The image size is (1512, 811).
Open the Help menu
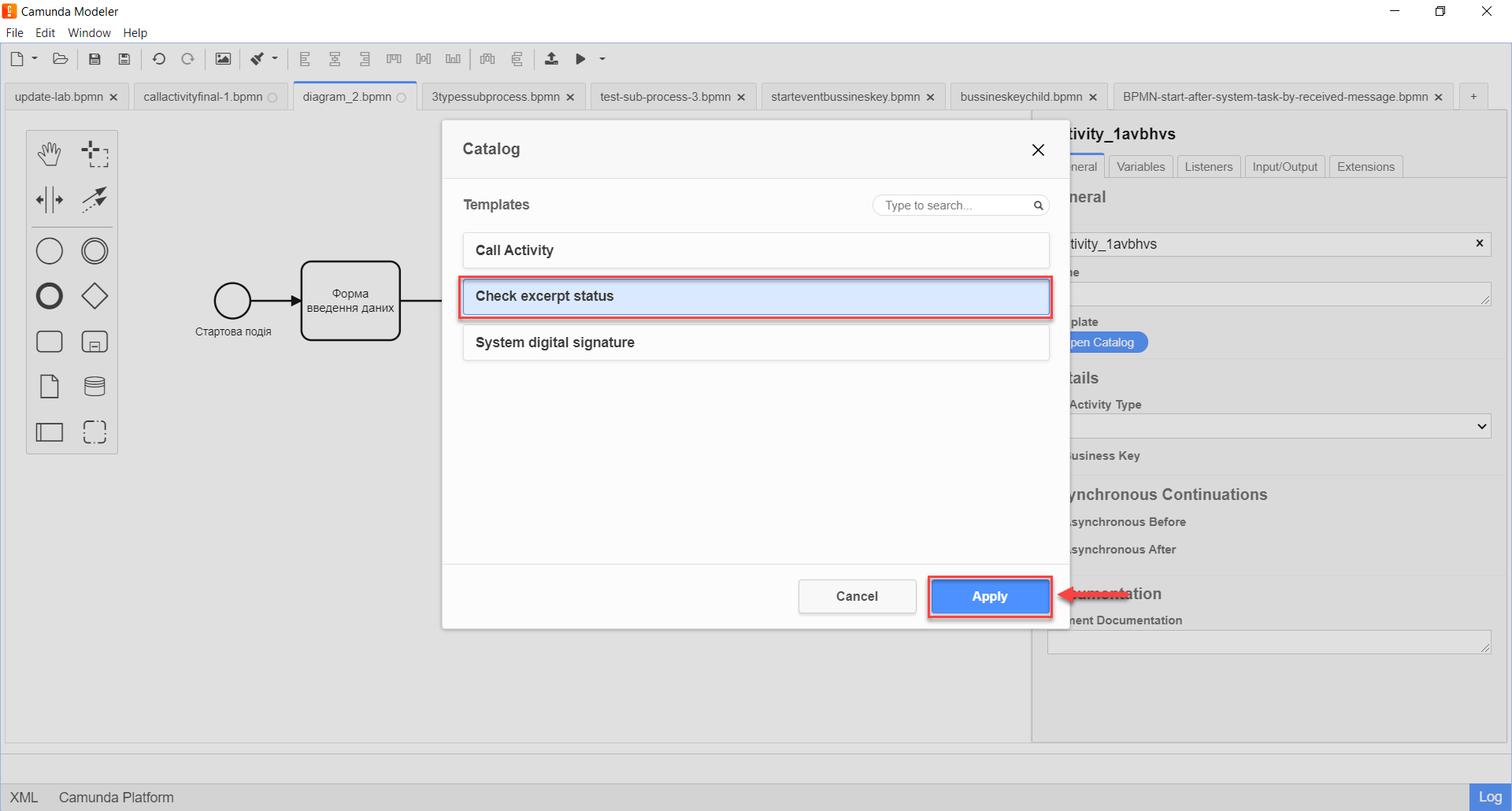[135, 33]
